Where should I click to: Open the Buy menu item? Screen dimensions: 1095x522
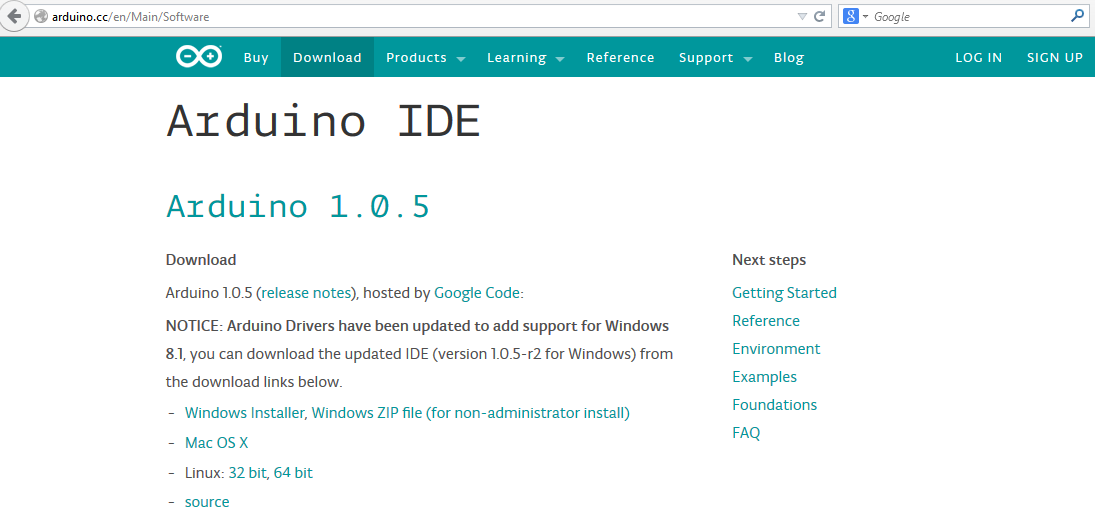[256, 58]
